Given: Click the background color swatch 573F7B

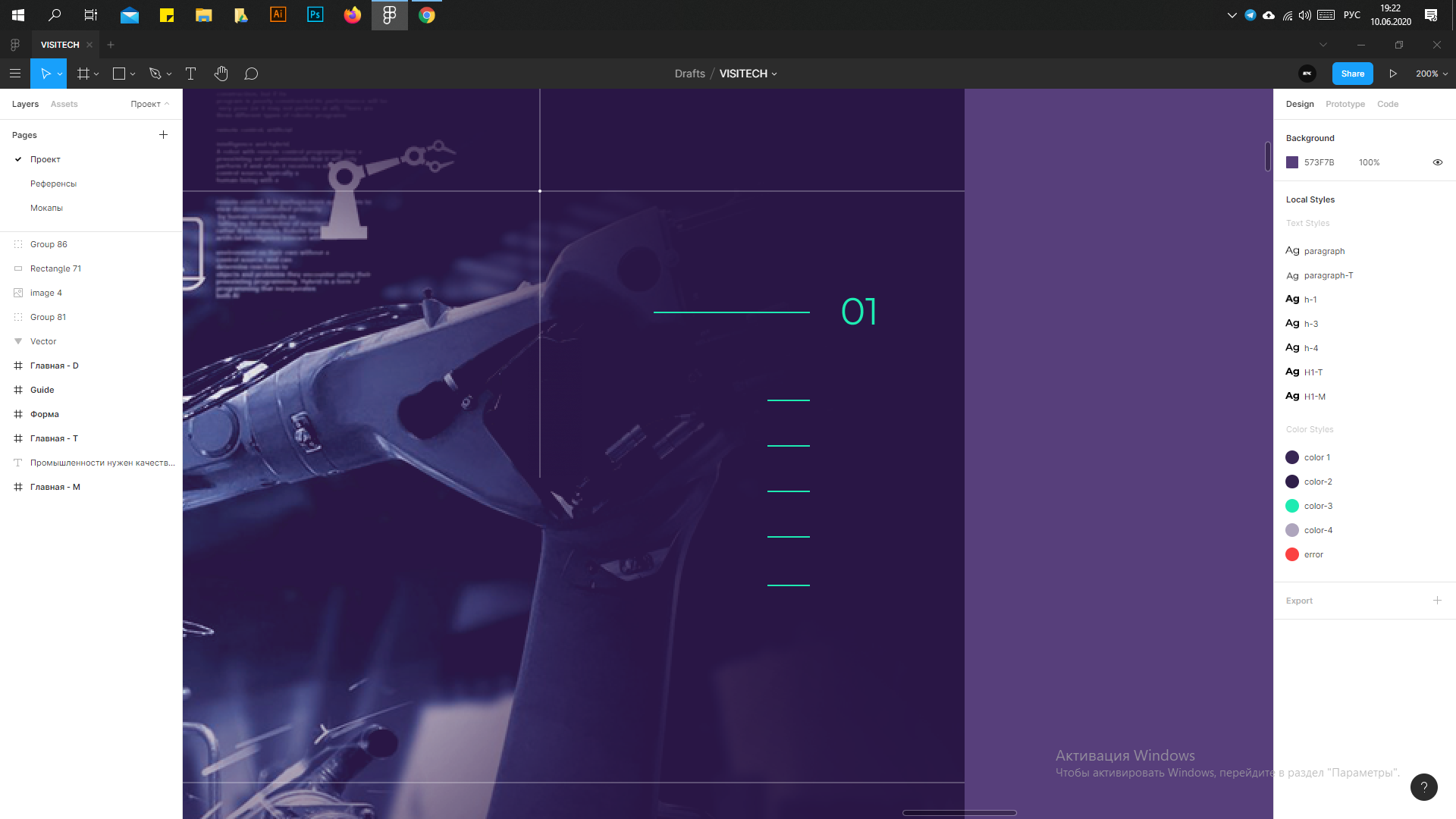Looking at the screenshot, I should [1292, 162].
